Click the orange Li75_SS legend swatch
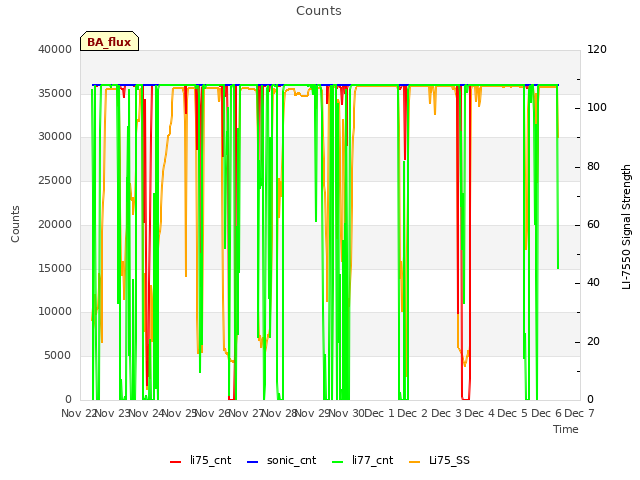Image resolution: width=640 pixels, height=480 pixels. 414,462
